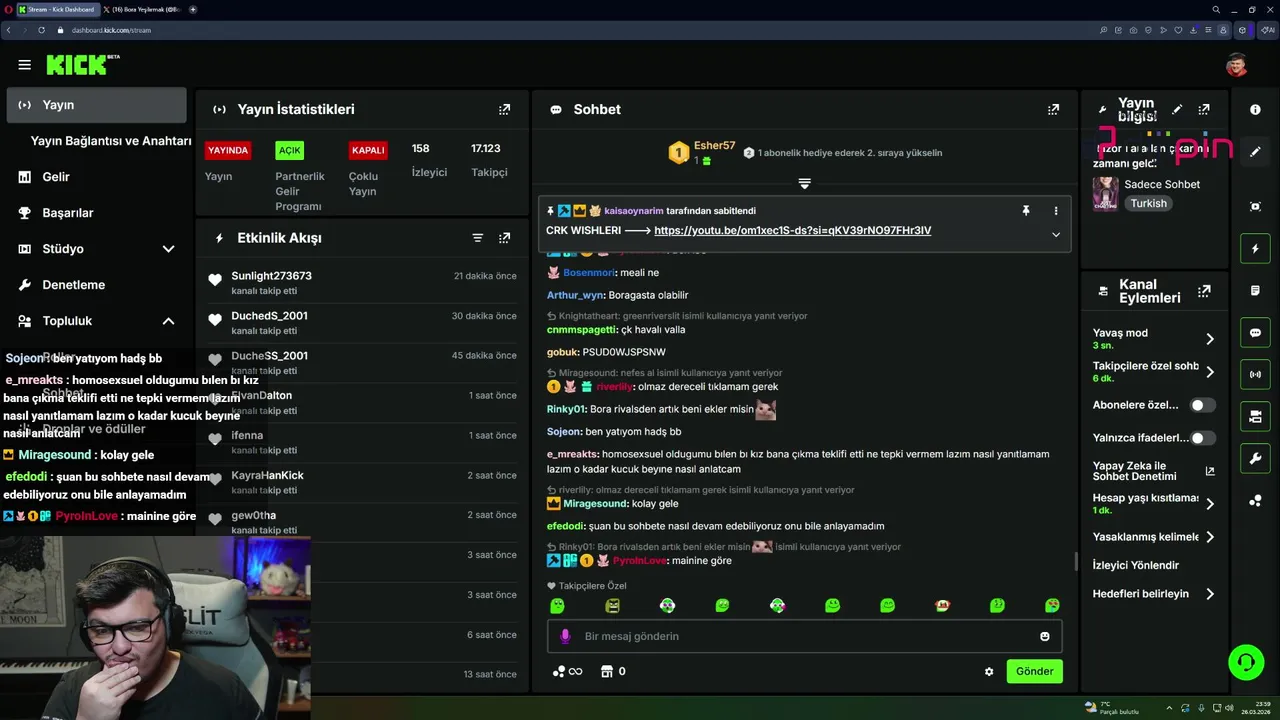Click username Arthur_wyn in chat
The image size is (1280, 720).
(575, 295)
